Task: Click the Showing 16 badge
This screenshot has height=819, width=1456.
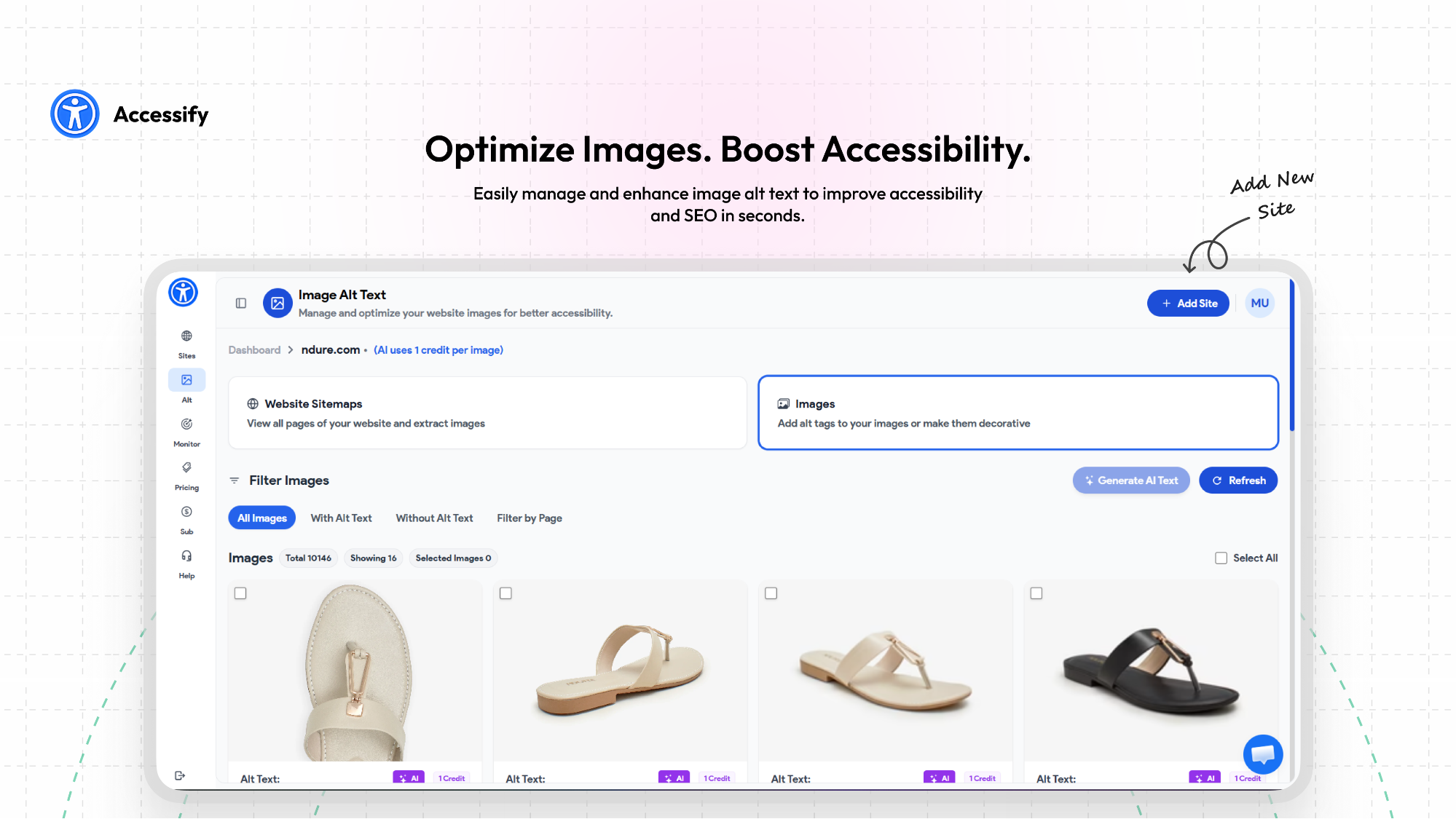Action: tap(373, 558)
